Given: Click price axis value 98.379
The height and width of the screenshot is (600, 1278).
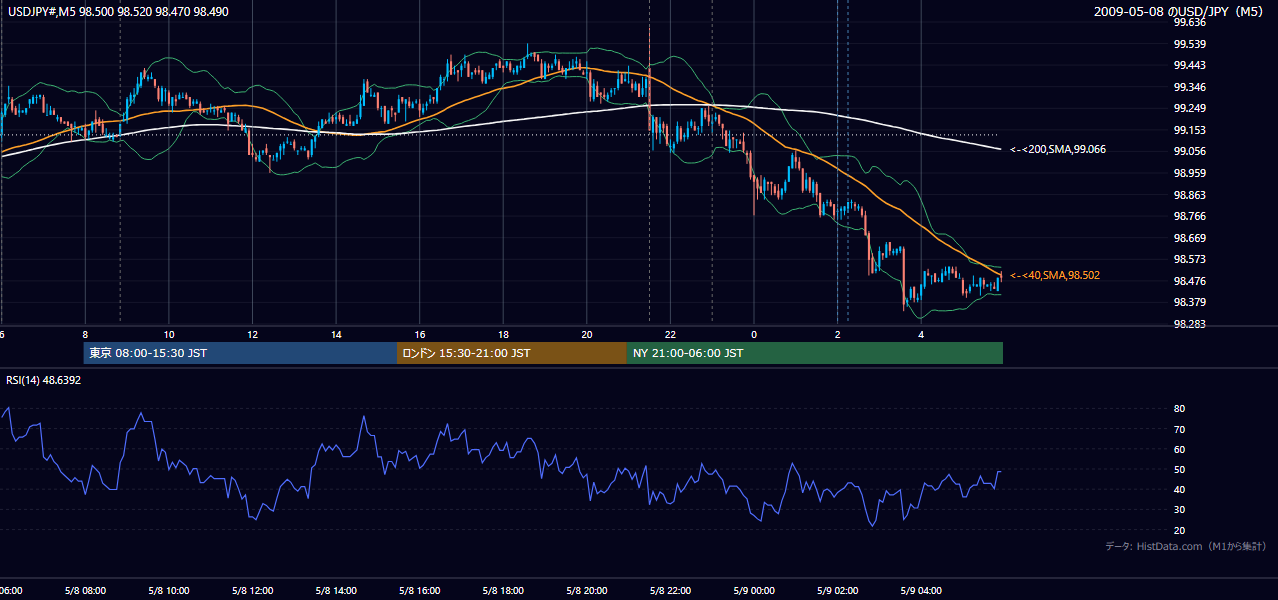Looking at the screenshot, I should point(1189,302).
